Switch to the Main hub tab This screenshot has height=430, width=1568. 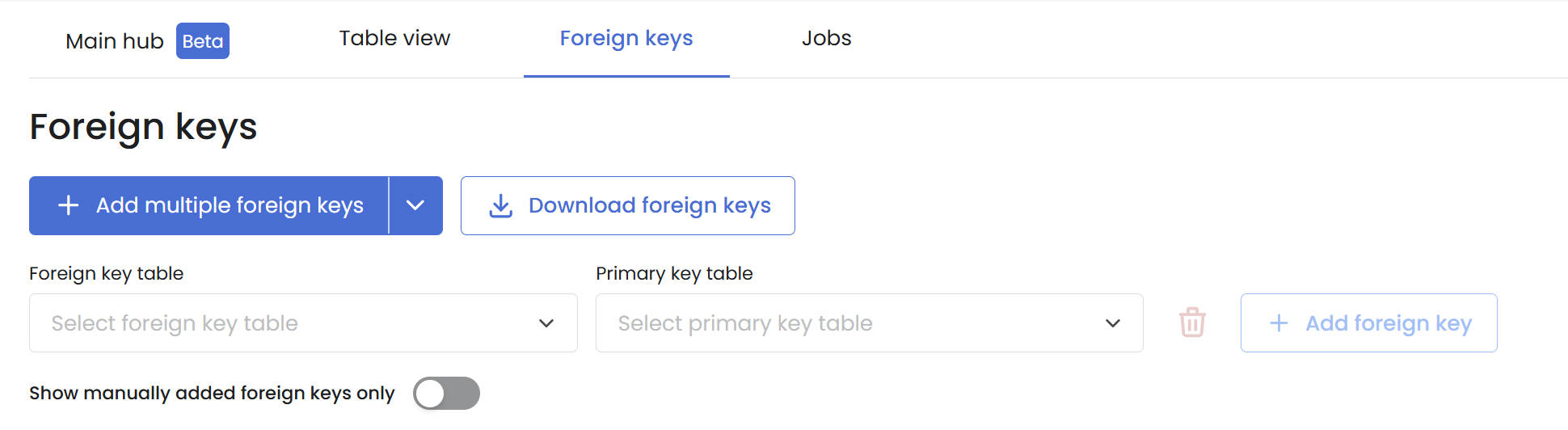click(x=115, y=41)
